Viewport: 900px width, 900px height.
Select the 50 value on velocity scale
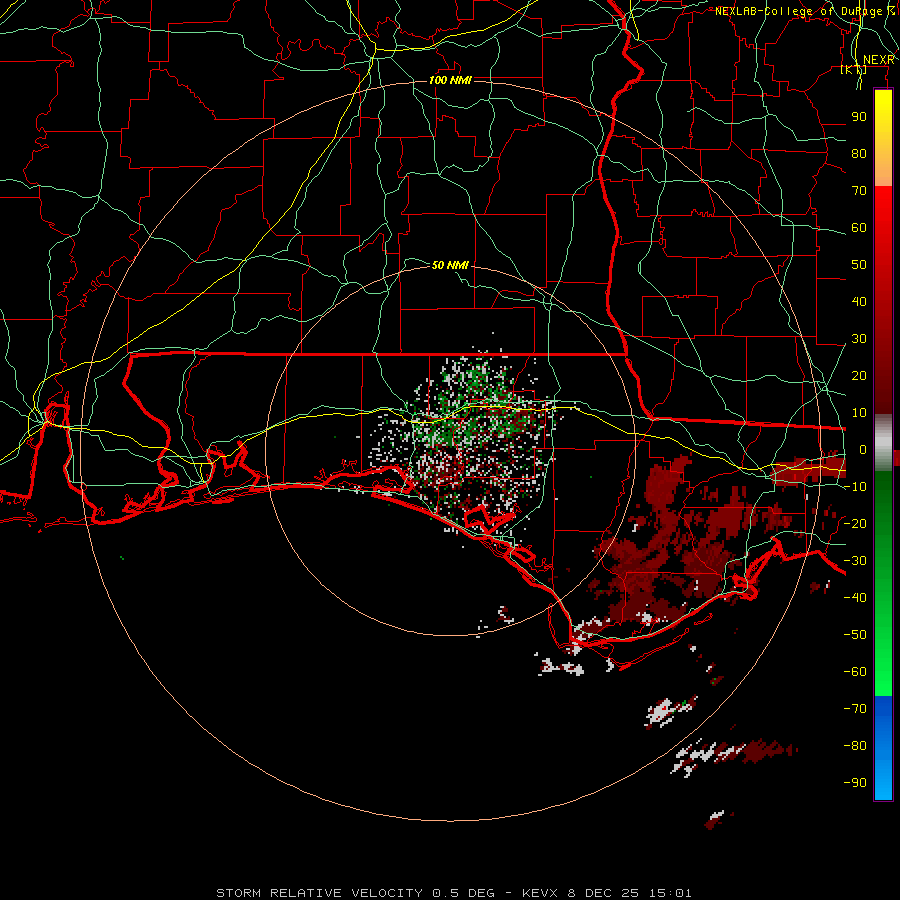(x=859, y=265)
